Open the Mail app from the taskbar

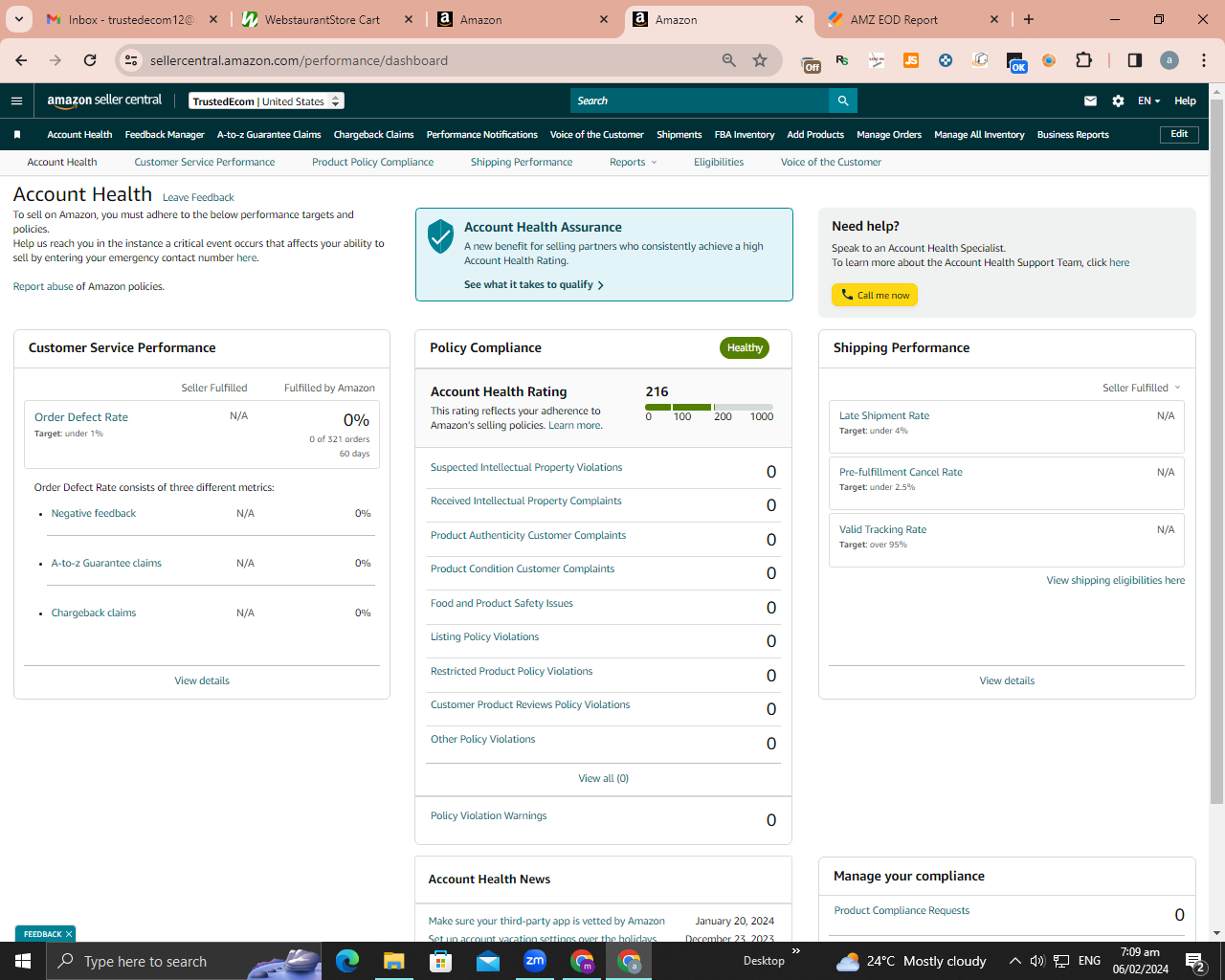click(x=488, y=961)
